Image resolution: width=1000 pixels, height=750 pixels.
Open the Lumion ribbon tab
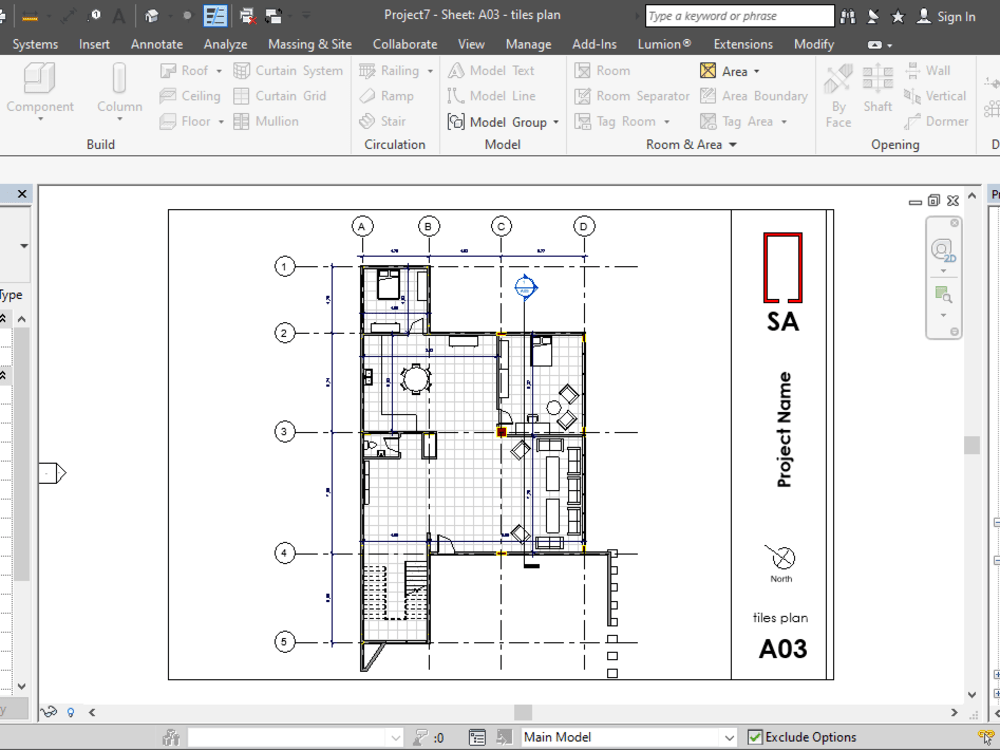pos(665,44)
